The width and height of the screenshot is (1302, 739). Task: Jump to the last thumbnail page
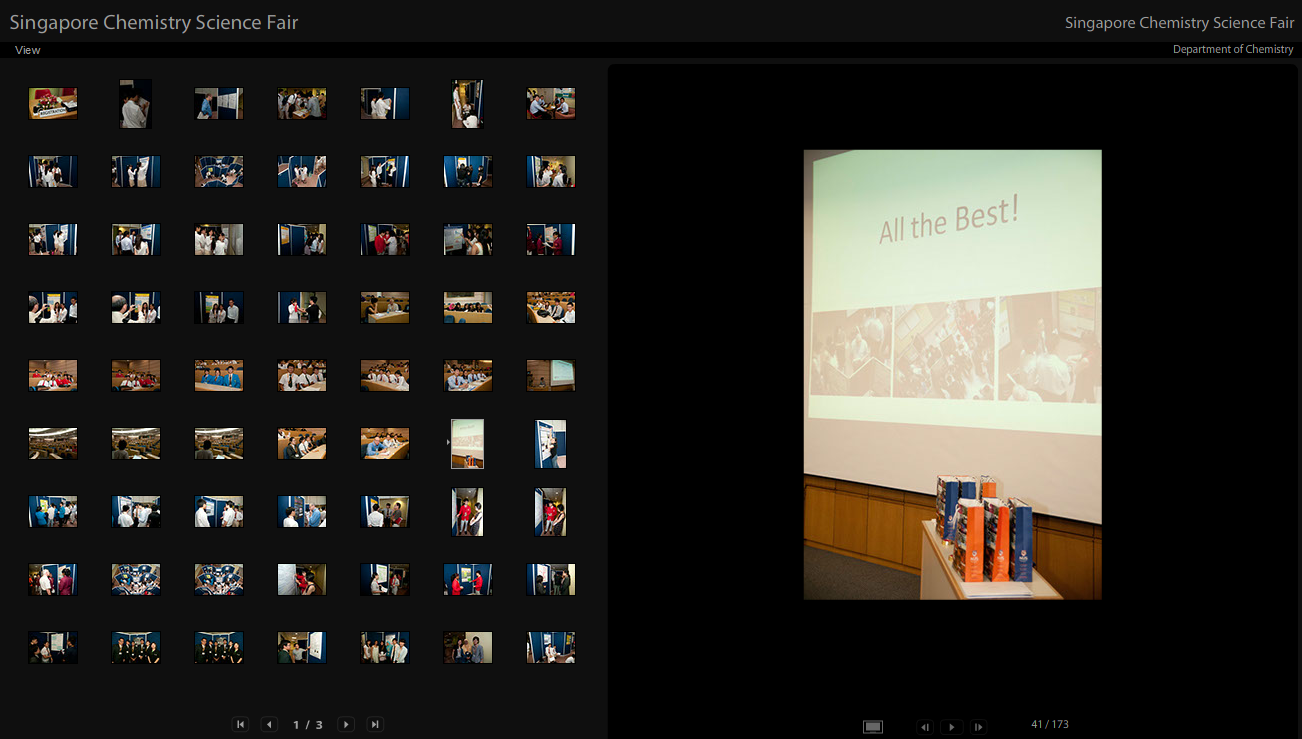(x=375, y=724)
